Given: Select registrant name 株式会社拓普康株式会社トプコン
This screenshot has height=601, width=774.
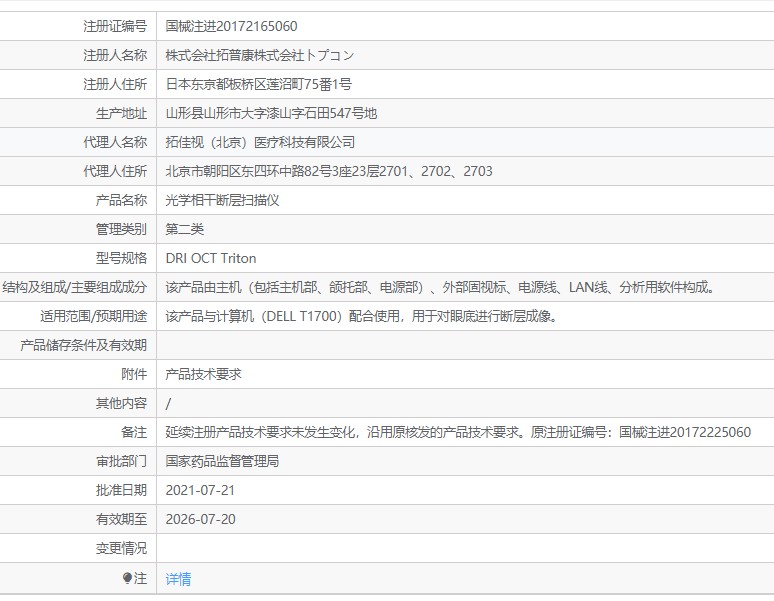Looking at the screenshot, I should [x=260, y=55].
